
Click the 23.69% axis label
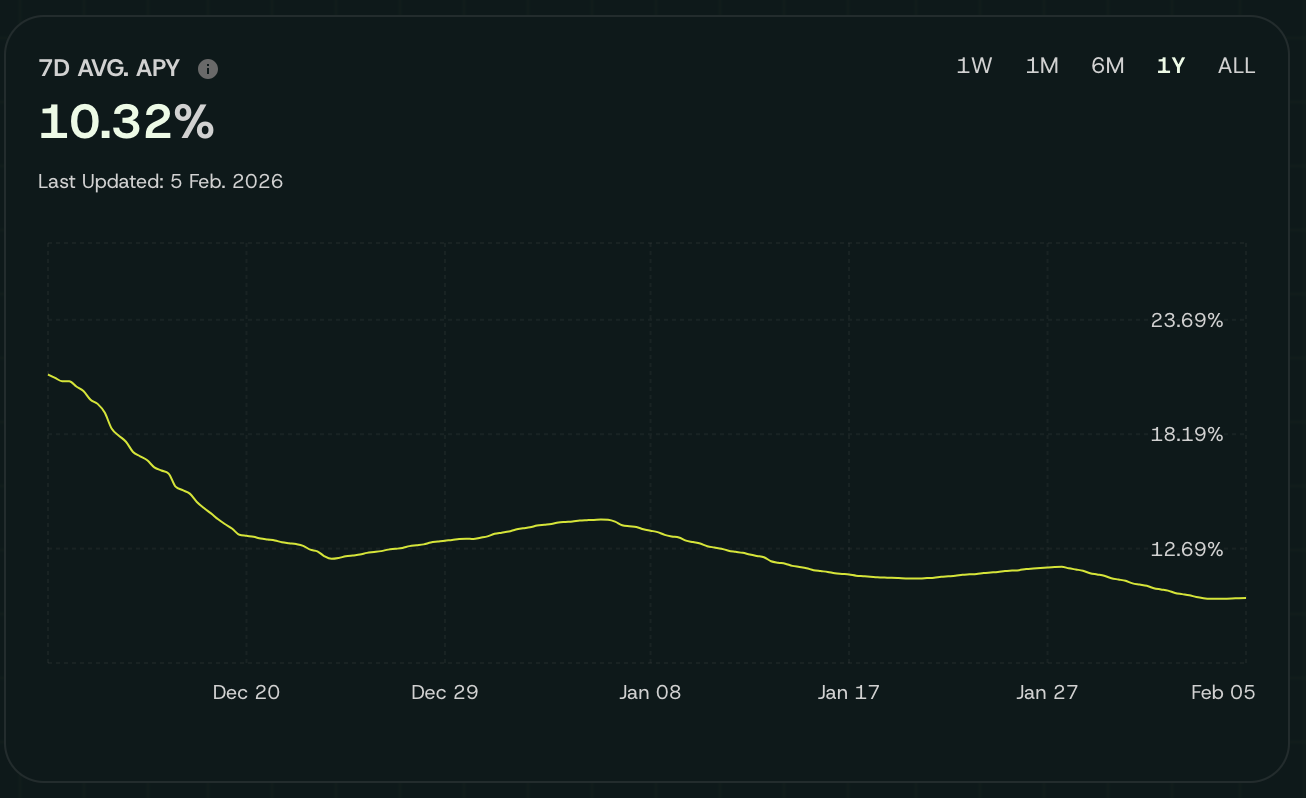click(1187, 320)
